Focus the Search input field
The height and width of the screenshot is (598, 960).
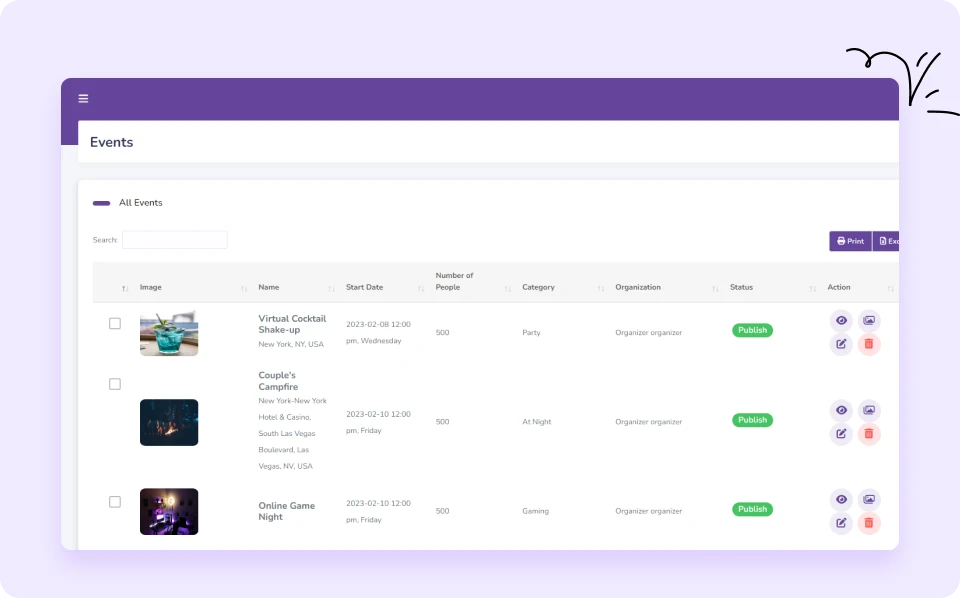(174, 240)
